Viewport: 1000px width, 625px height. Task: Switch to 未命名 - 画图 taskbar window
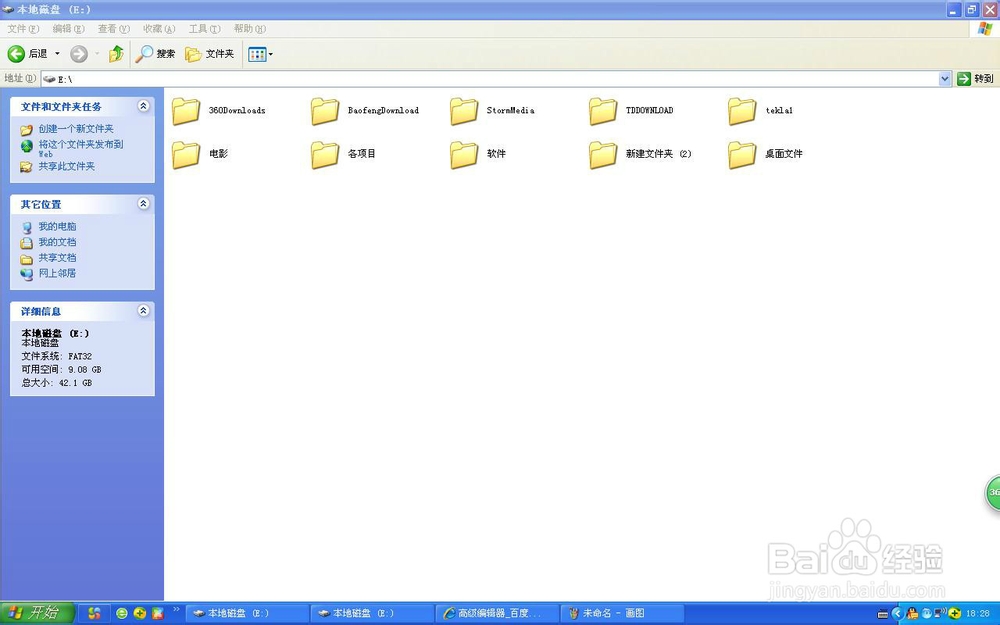point(622,614)
